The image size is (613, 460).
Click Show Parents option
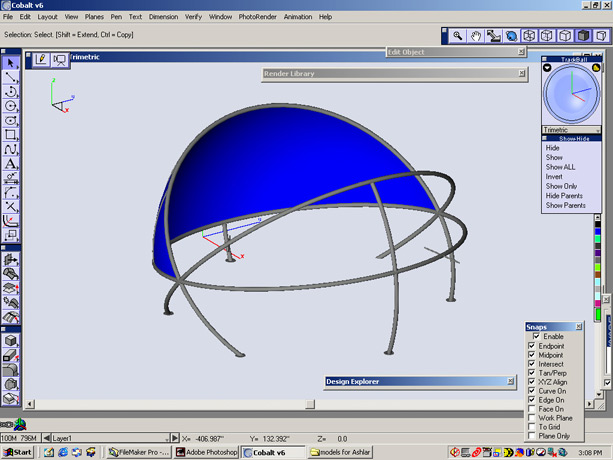click(x=566, y=205)
